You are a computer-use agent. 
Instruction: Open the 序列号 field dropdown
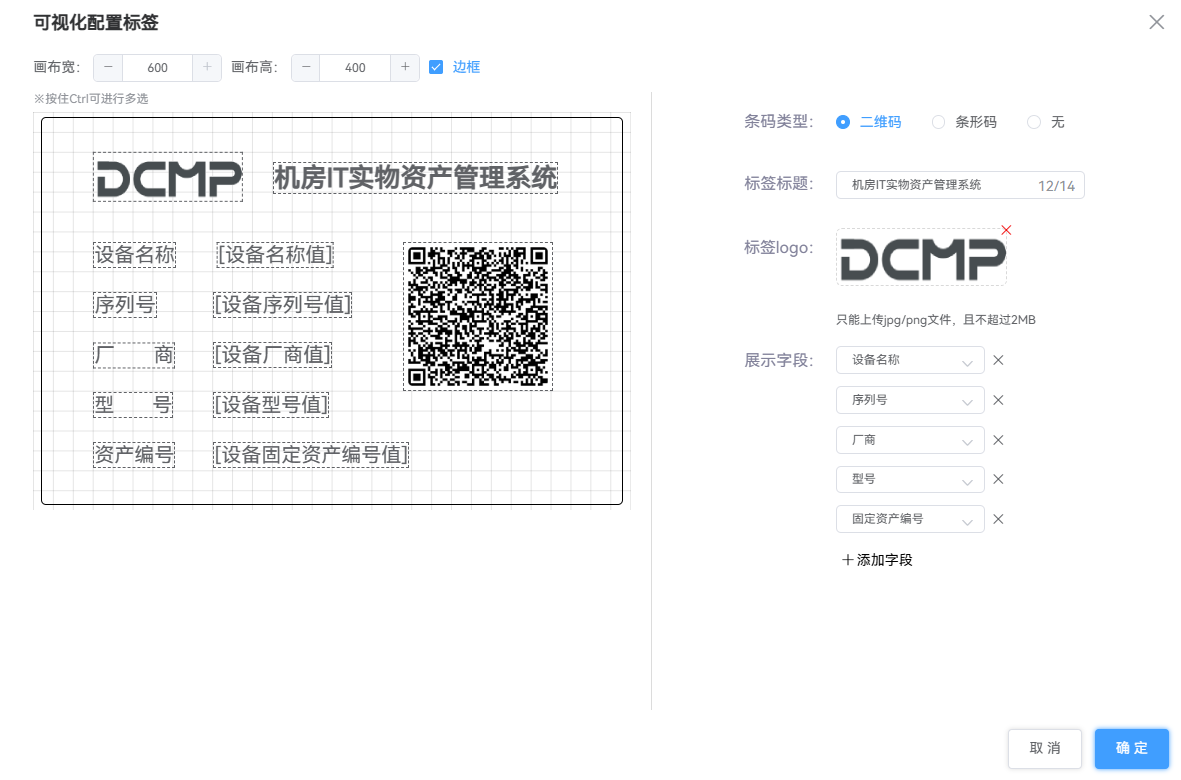tap(910, 400)
